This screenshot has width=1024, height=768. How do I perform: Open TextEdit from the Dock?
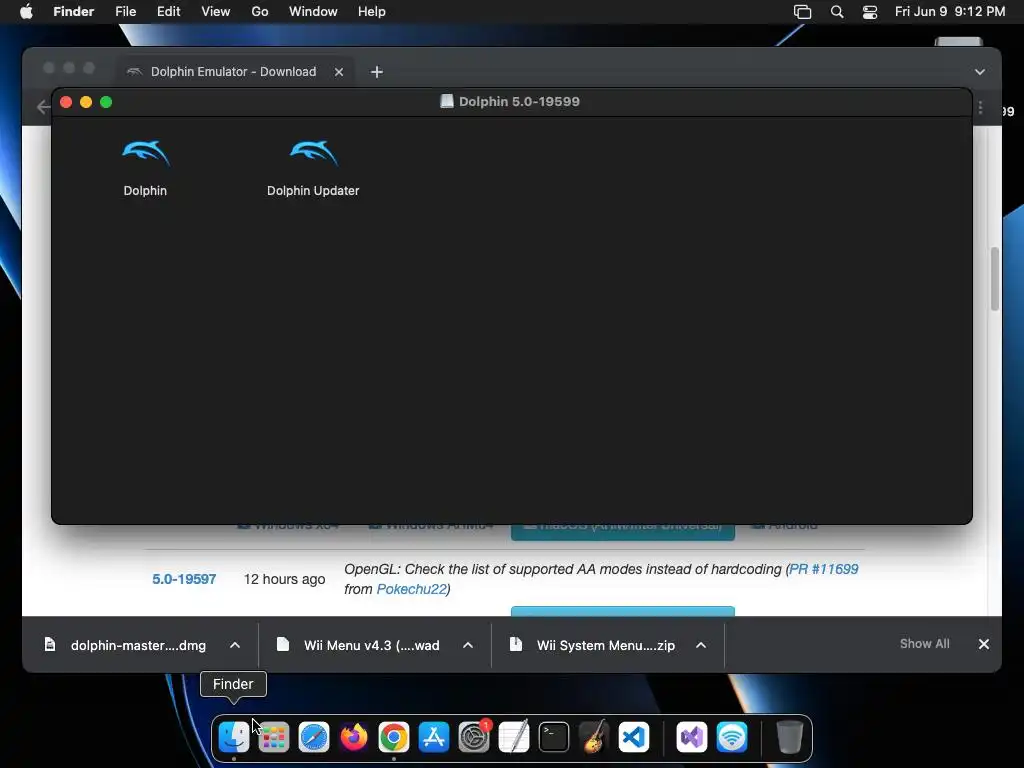[x=514, y=737]
